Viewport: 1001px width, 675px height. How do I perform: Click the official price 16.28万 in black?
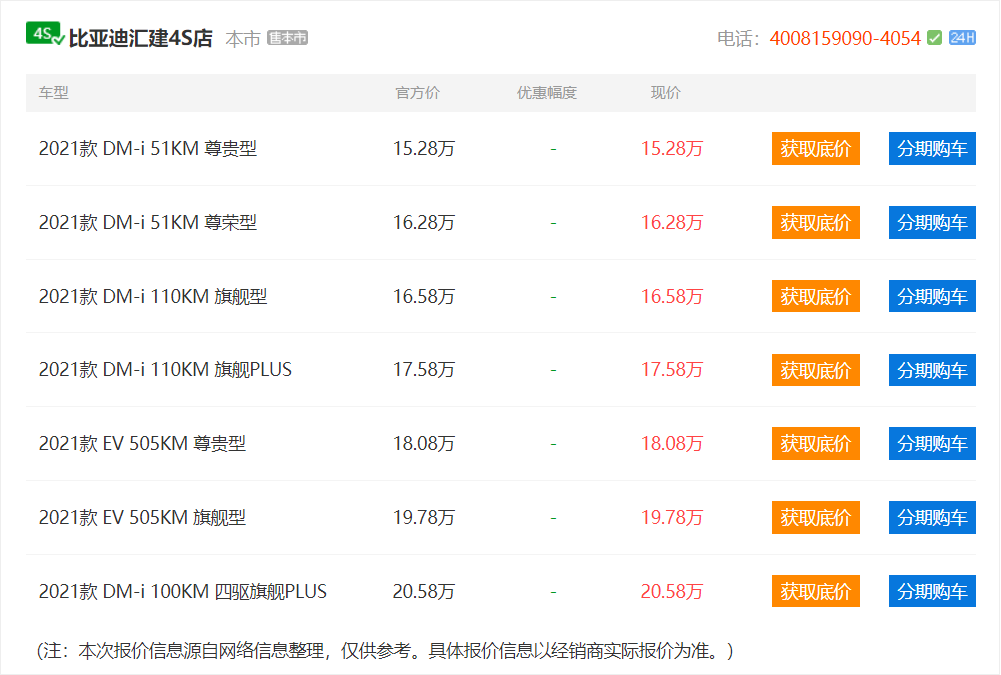(x=424, y=223)
